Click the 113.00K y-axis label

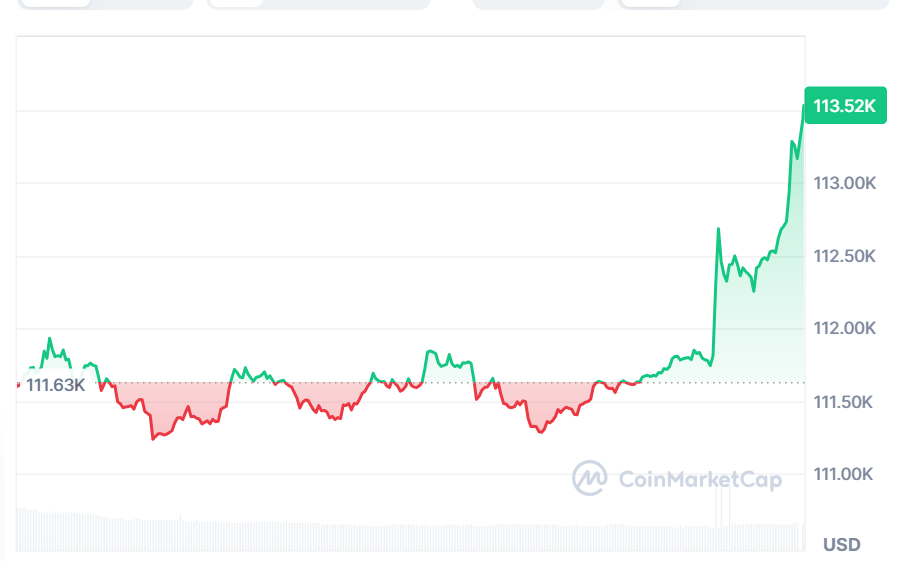[845, 184]
